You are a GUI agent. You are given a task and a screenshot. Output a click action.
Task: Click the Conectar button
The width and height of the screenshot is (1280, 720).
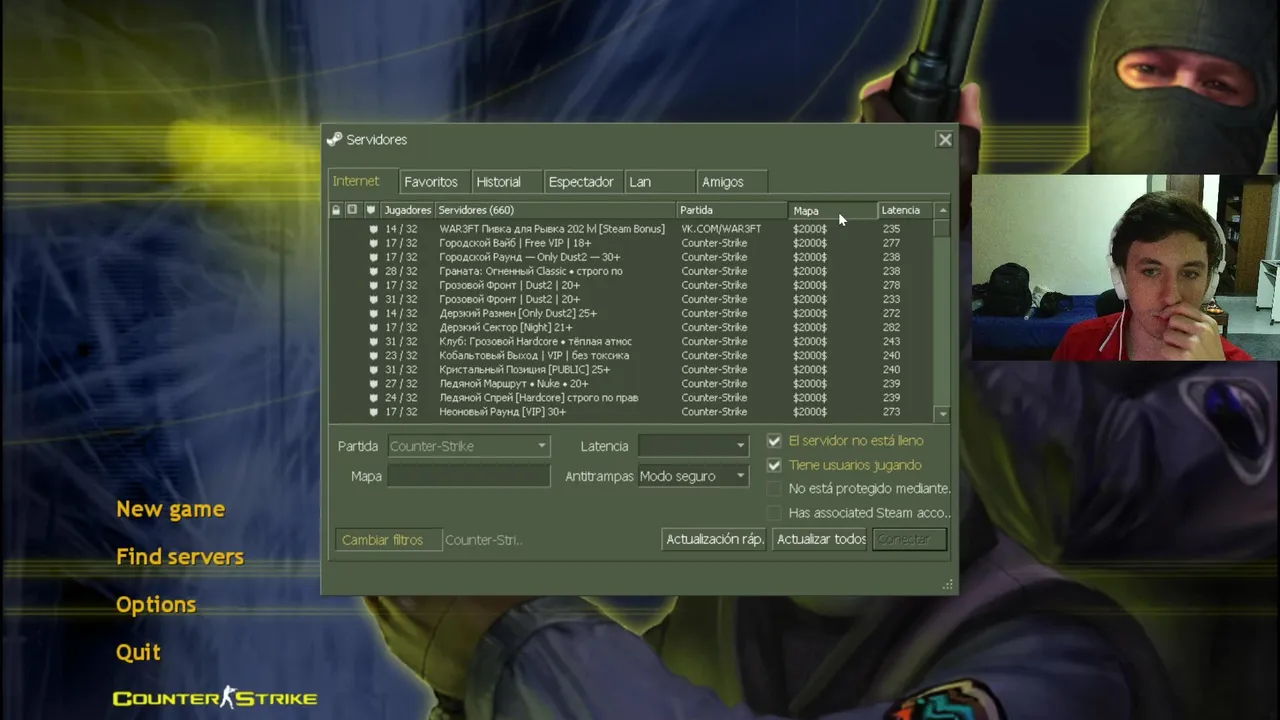[909, 539]
